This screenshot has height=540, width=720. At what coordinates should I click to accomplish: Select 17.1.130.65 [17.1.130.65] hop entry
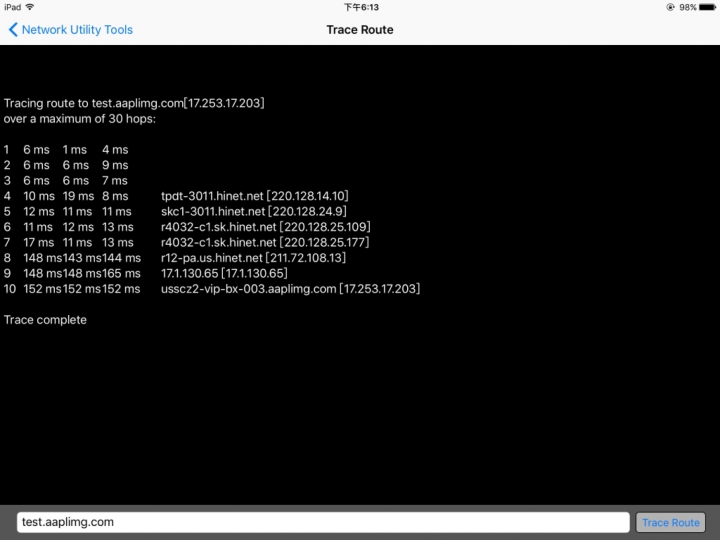[224, 274]
